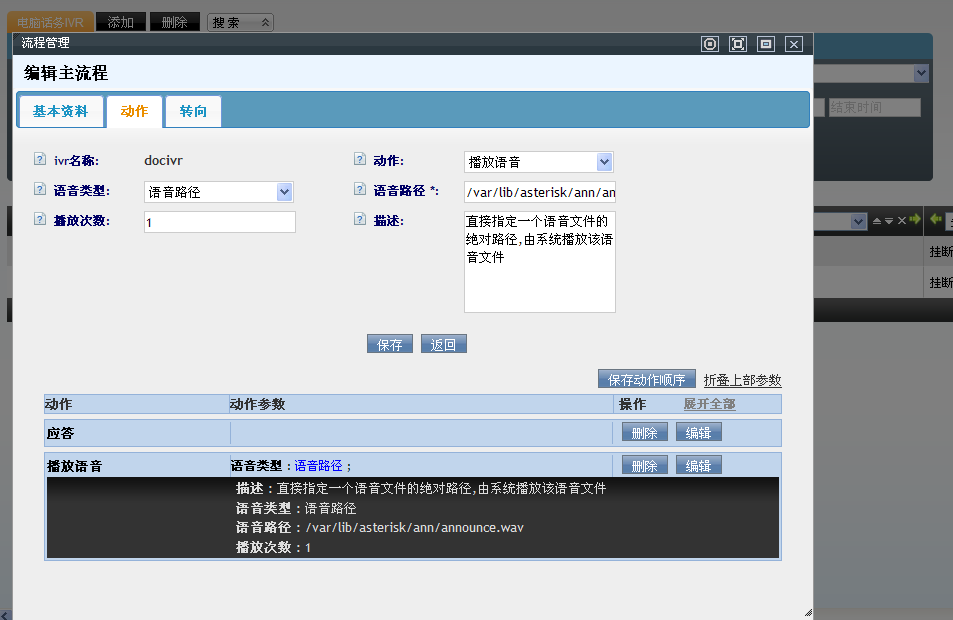Click the help icon beside ivr名称
The width and height of the screenshot is (953, 620).
(x=40, y=159)
